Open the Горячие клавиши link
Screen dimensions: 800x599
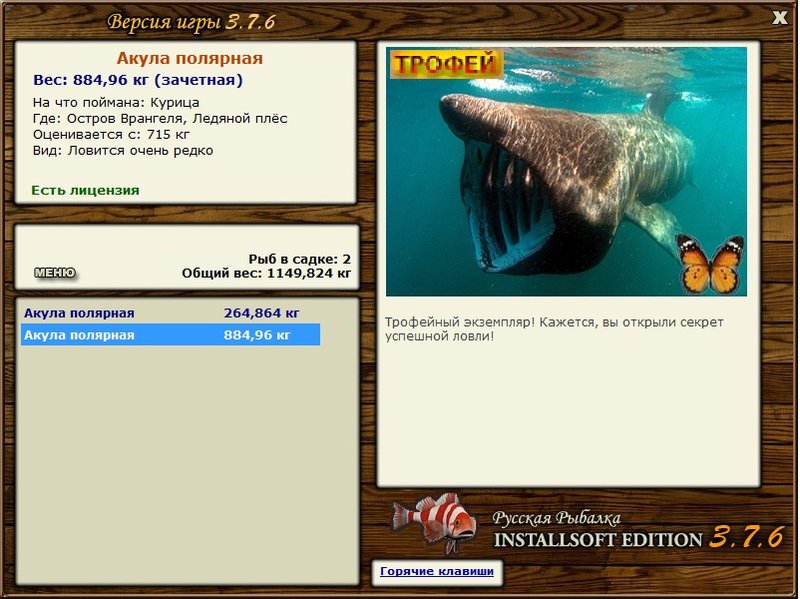(x=437, y=571)
